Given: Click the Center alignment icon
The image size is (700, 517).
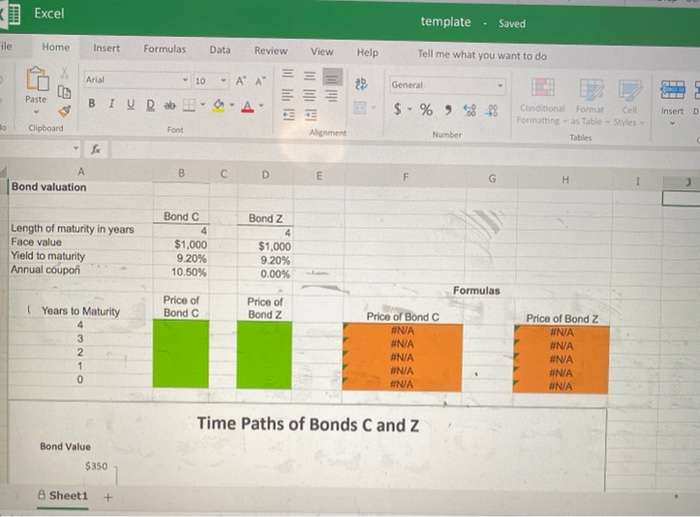Looking at the screenshot, I should coord(309,95).
